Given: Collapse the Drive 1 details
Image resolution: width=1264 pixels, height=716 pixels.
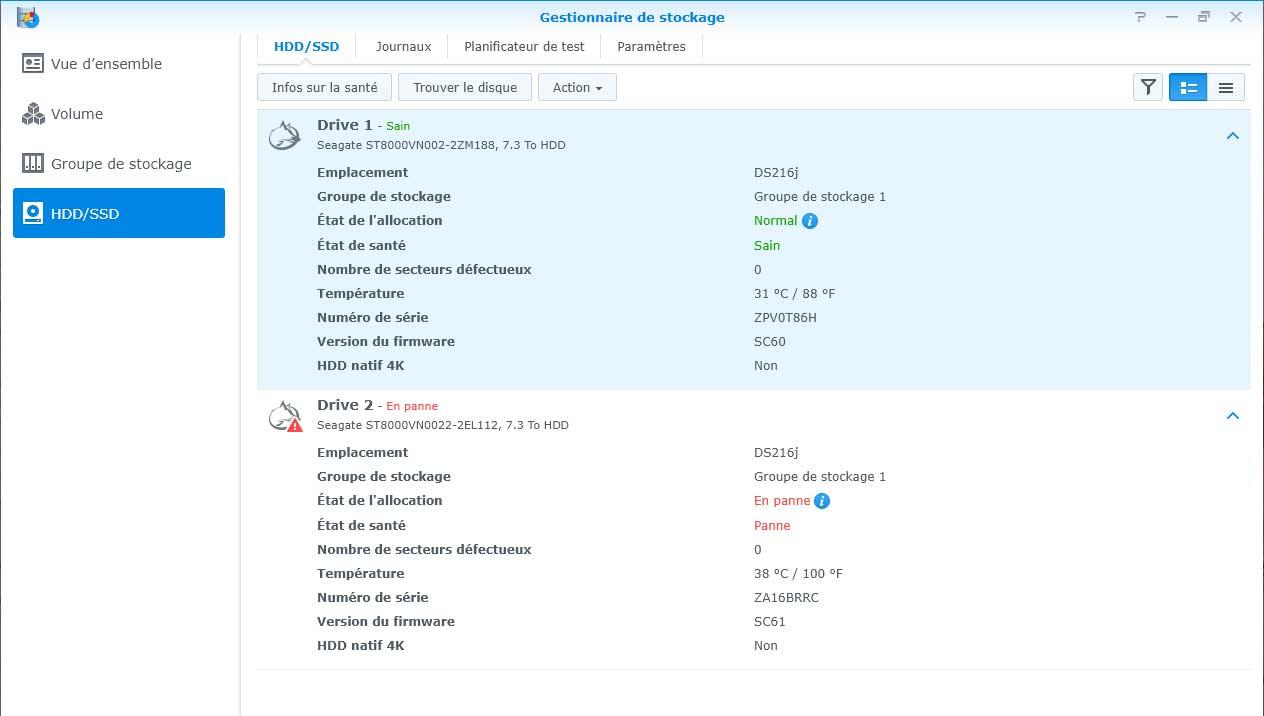Looking at the screenshot, I should (x=1232, y=136).
